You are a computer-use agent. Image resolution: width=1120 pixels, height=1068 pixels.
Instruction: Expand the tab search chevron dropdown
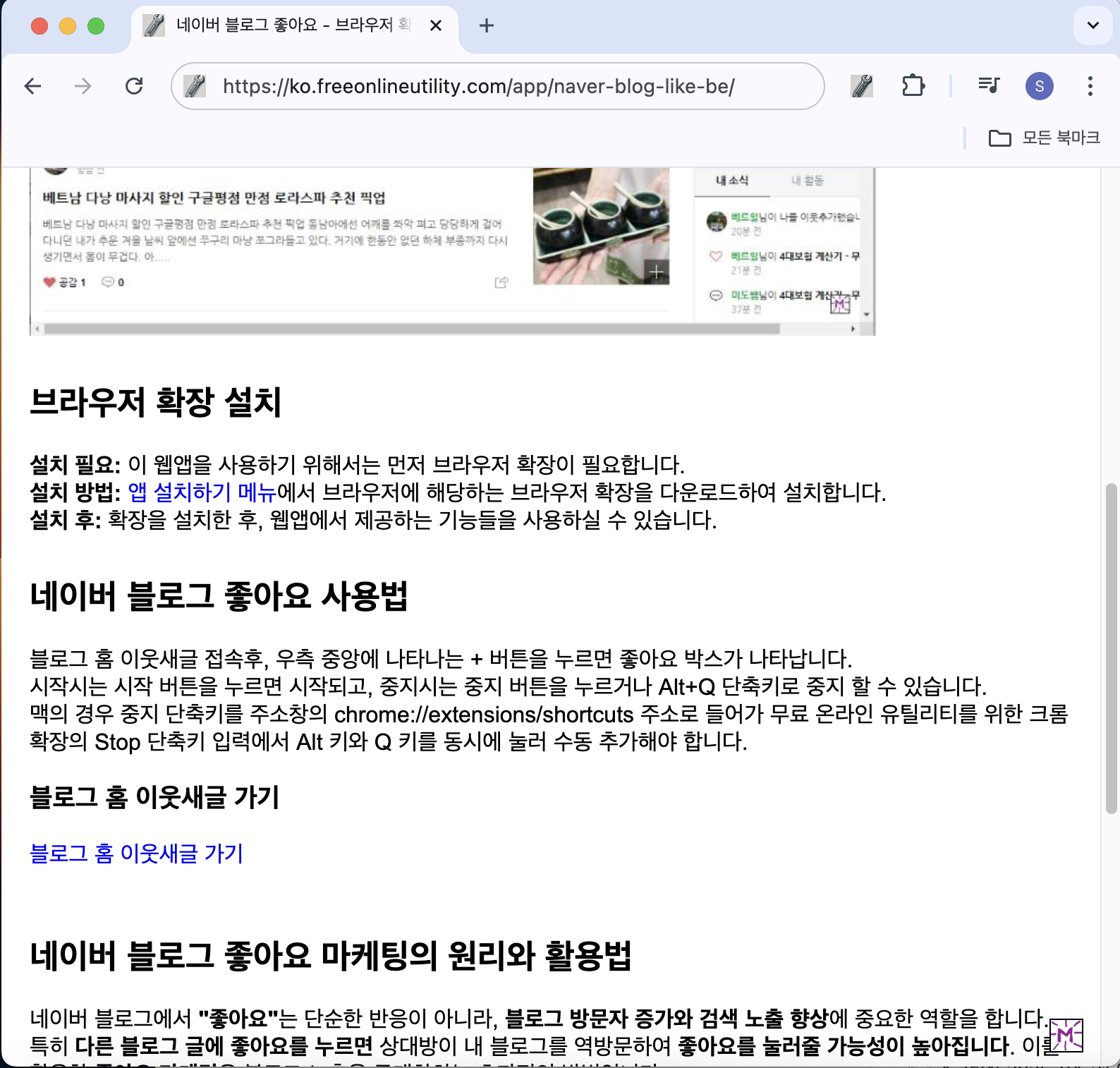coord(1092,26)
